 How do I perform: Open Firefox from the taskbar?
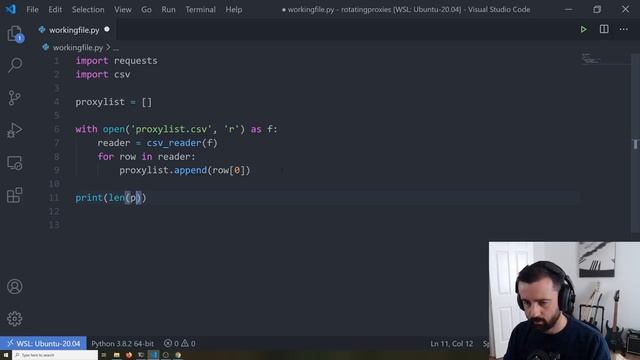click(x=129, y=356)
